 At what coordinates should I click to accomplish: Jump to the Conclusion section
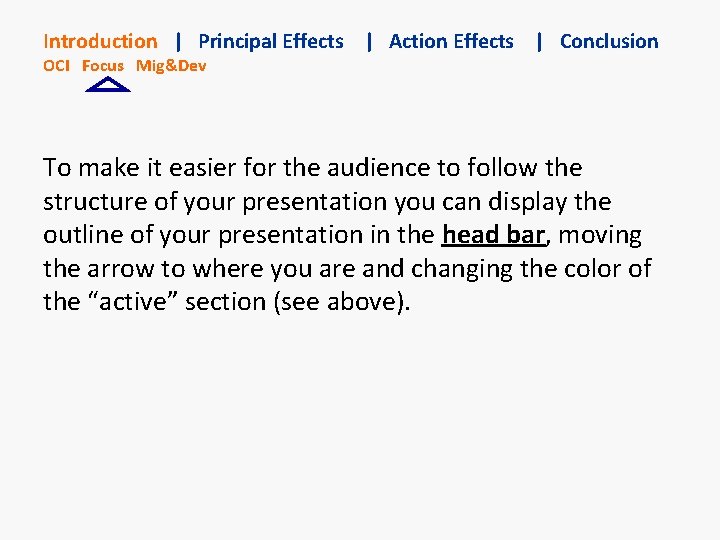609,41
